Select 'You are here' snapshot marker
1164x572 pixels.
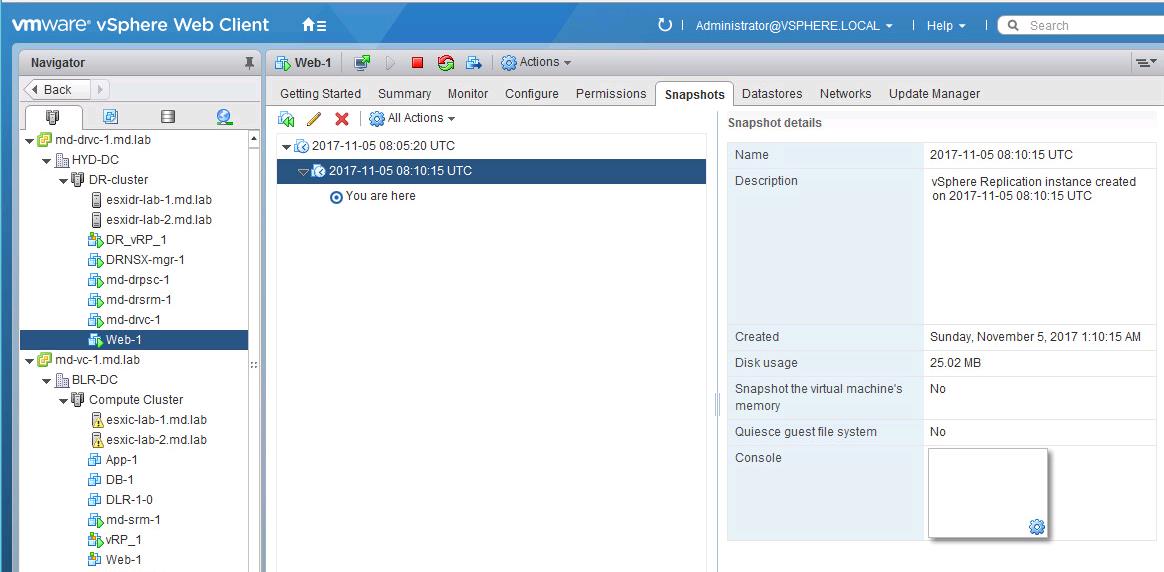click(x=381, y=197)
